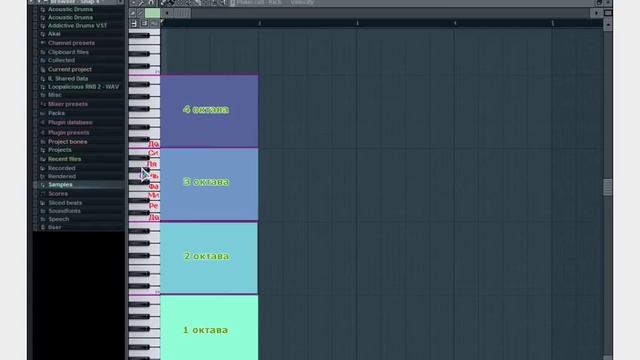This screenshot has height=360, width=640.
Task: Open the Packs folder
Action: click(x=56, y=113)
